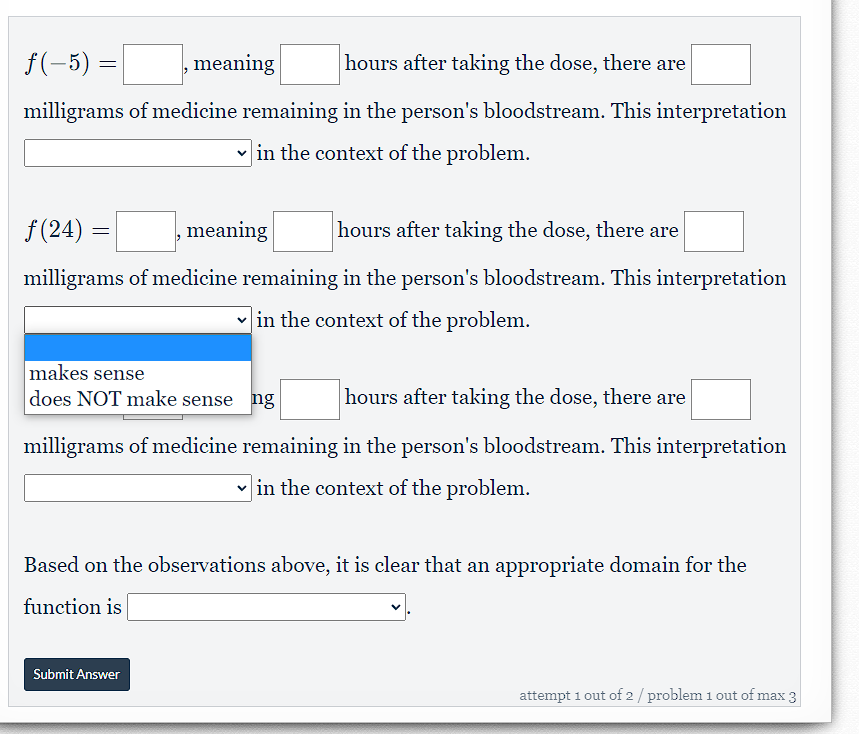Click the hours input box in the f(24) row

click(x=303, y=232)
